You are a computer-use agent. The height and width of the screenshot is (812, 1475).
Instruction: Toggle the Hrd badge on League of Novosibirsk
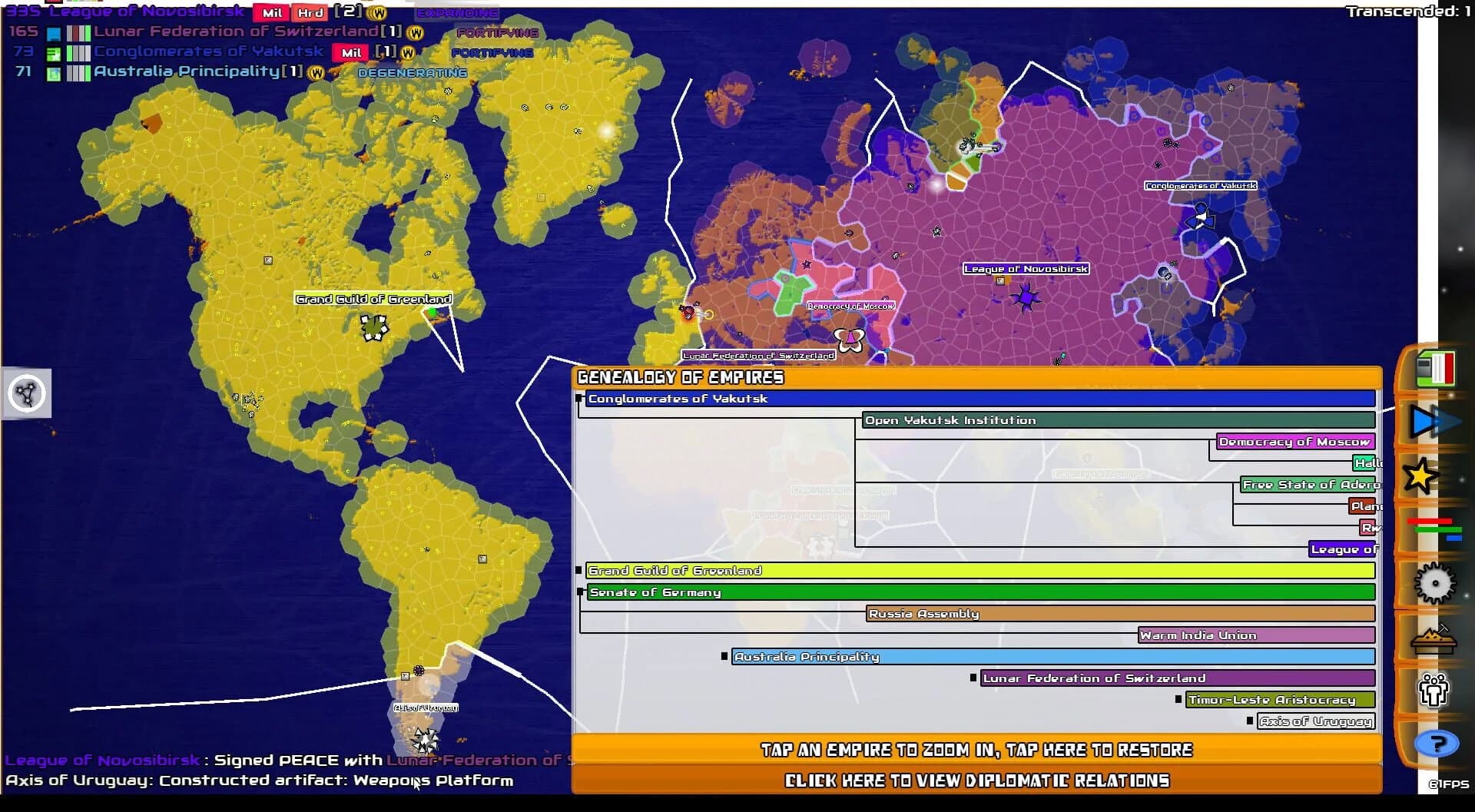[310, 12]
